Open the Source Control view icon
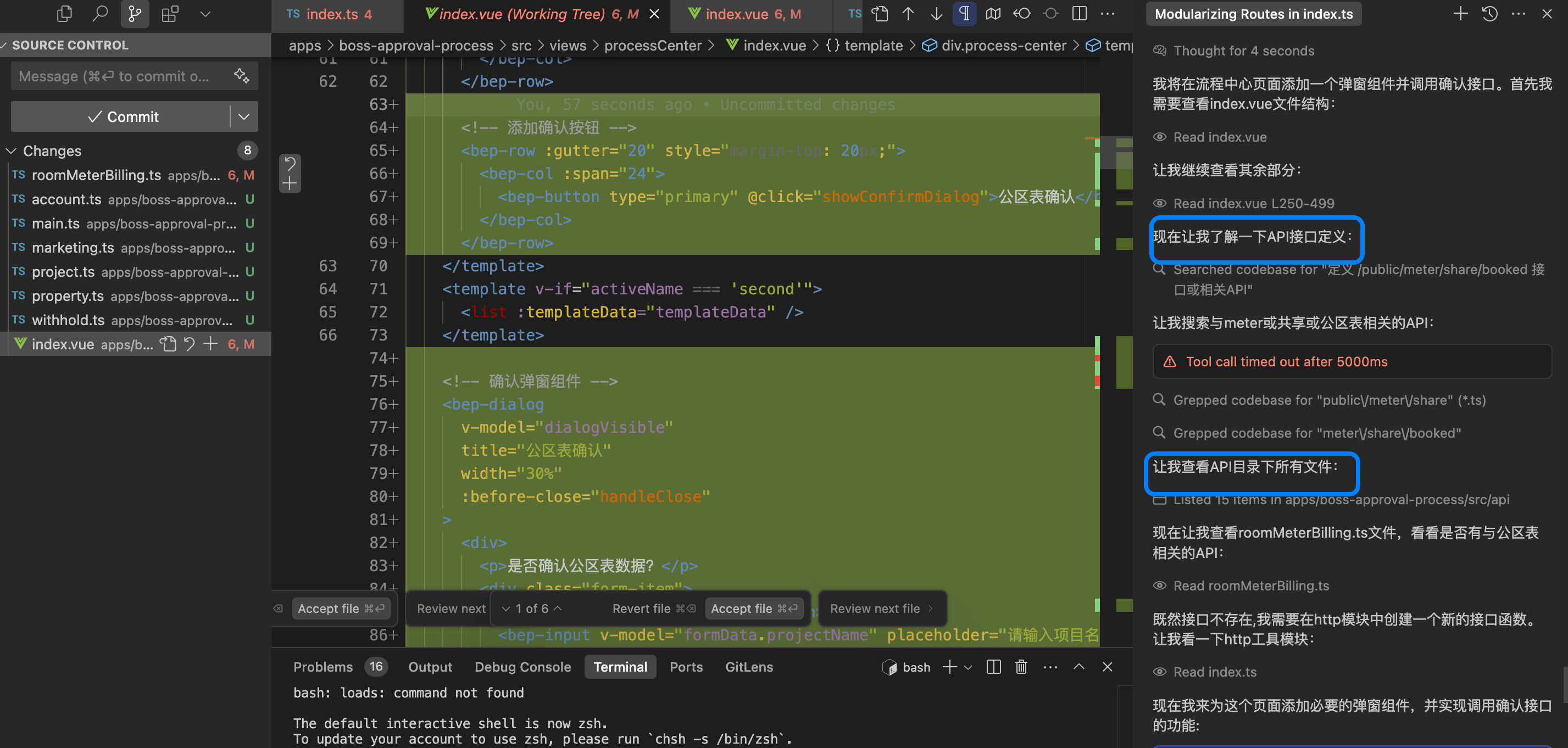Image resolution: width=1568 pixels, height=748 pixels. click(135, 13)
